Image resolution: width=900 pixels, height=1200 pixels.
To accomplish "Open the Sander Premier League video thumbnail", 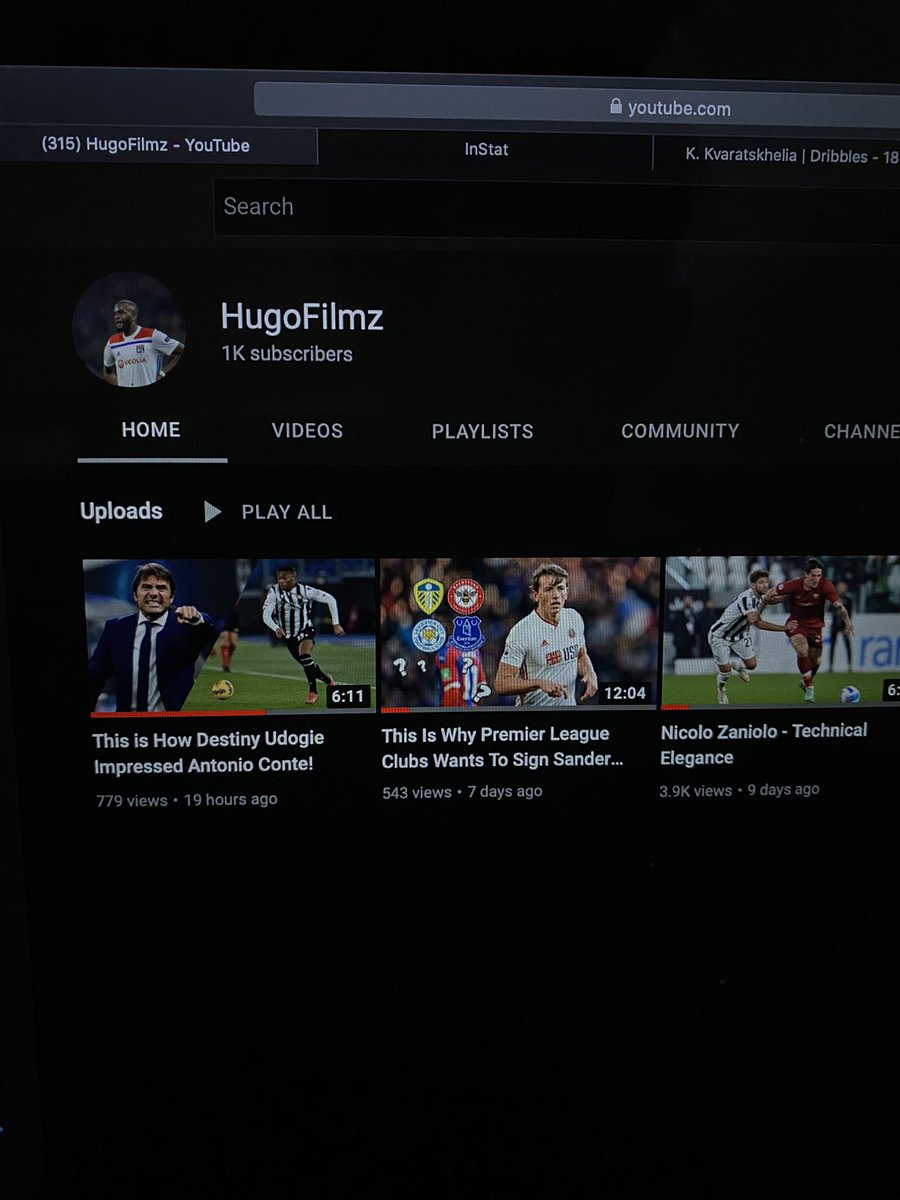I will point(519,634).
